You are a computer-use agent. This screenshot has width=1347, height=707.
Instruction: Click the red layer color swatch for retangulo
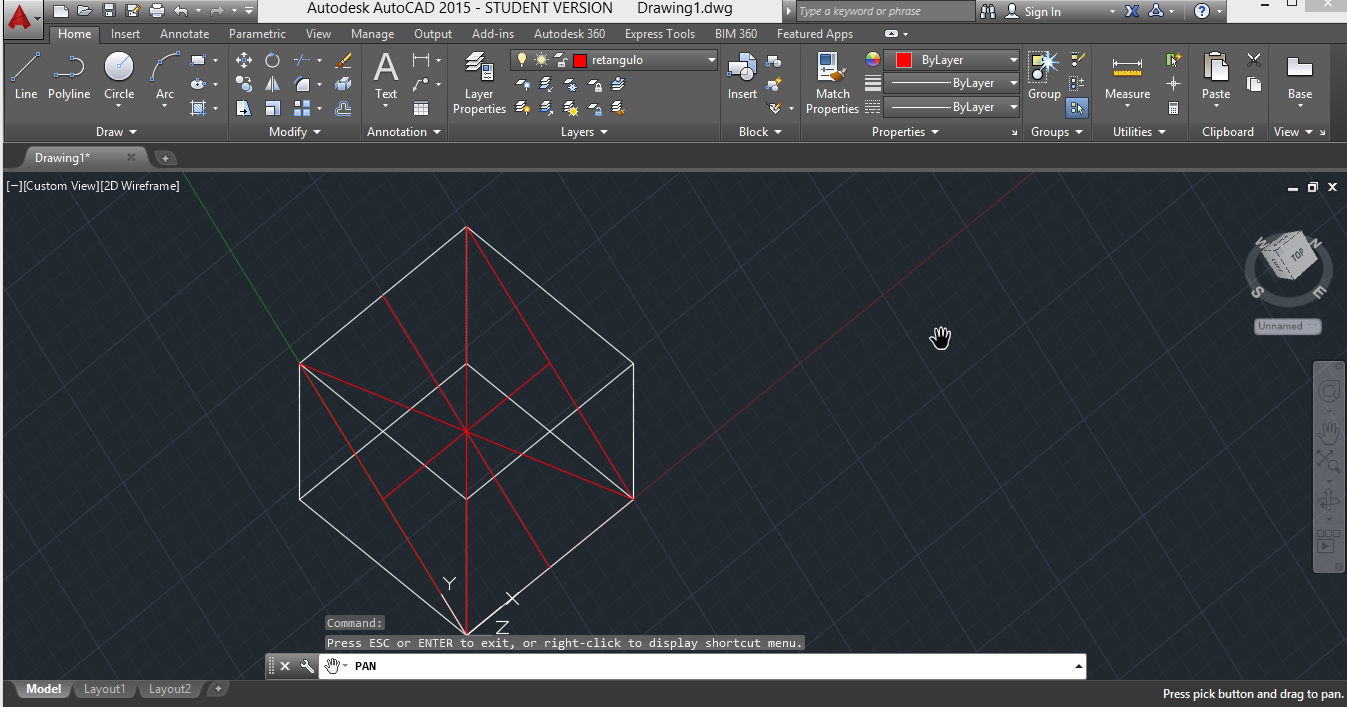point(580,60)
